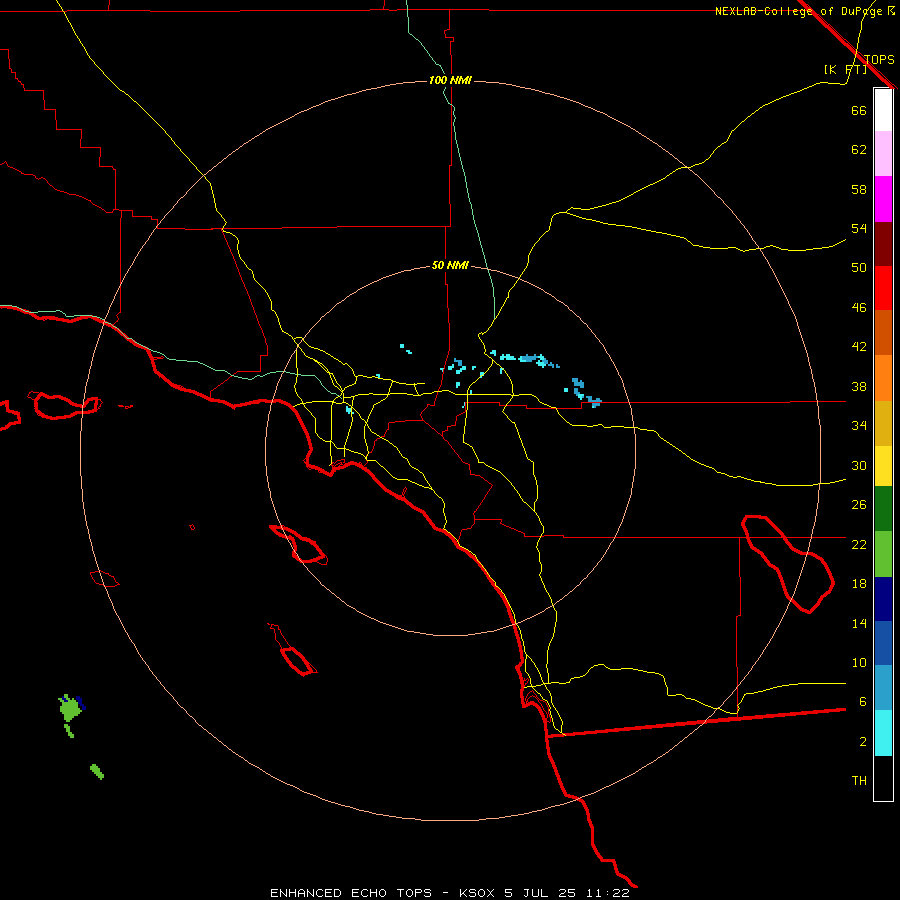
Task: Click the magenta 58 kft legend swatch
Action: click(883, 199)
